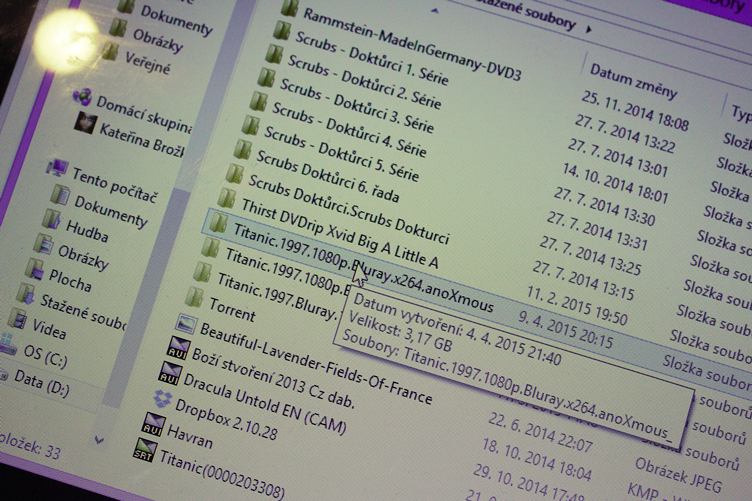The width and height of the screenshot is (752, 501).
Task: Select folder icon for Scrubs - Doktůrci 4. Série
Action: (258, 102)
